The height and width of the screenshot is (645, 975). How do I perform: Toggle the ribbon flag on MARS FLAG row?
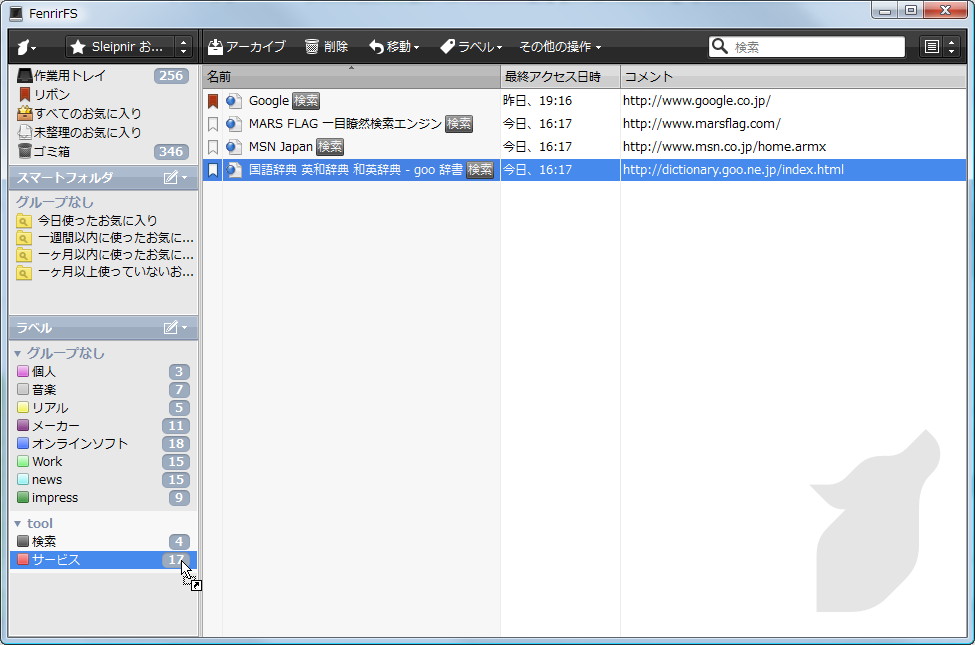tap(213, 124)
